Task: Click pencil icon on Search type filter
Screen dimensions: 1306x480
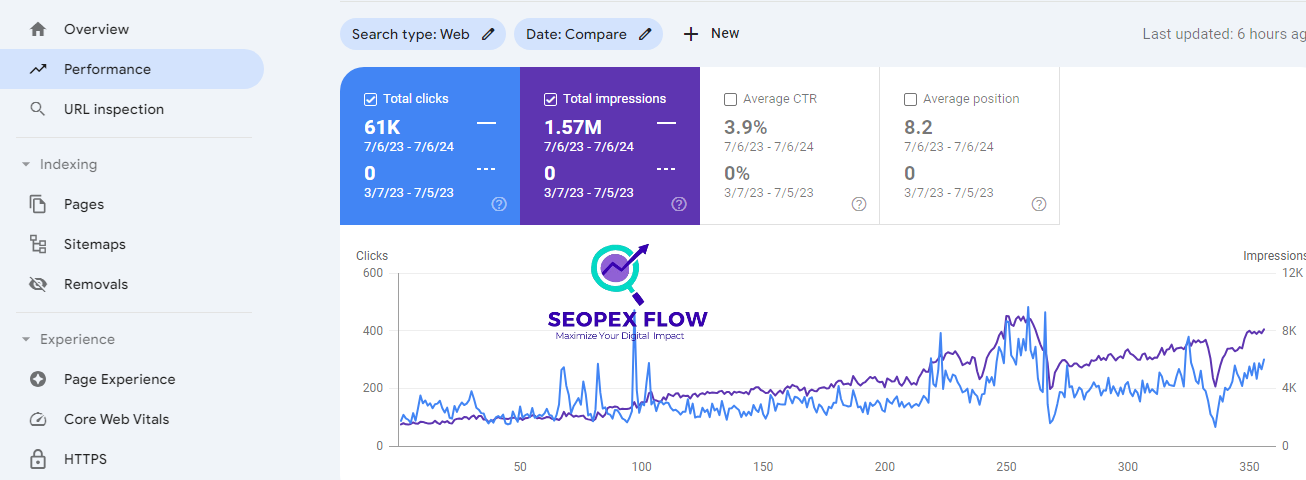Action: (x=488, y=34)
